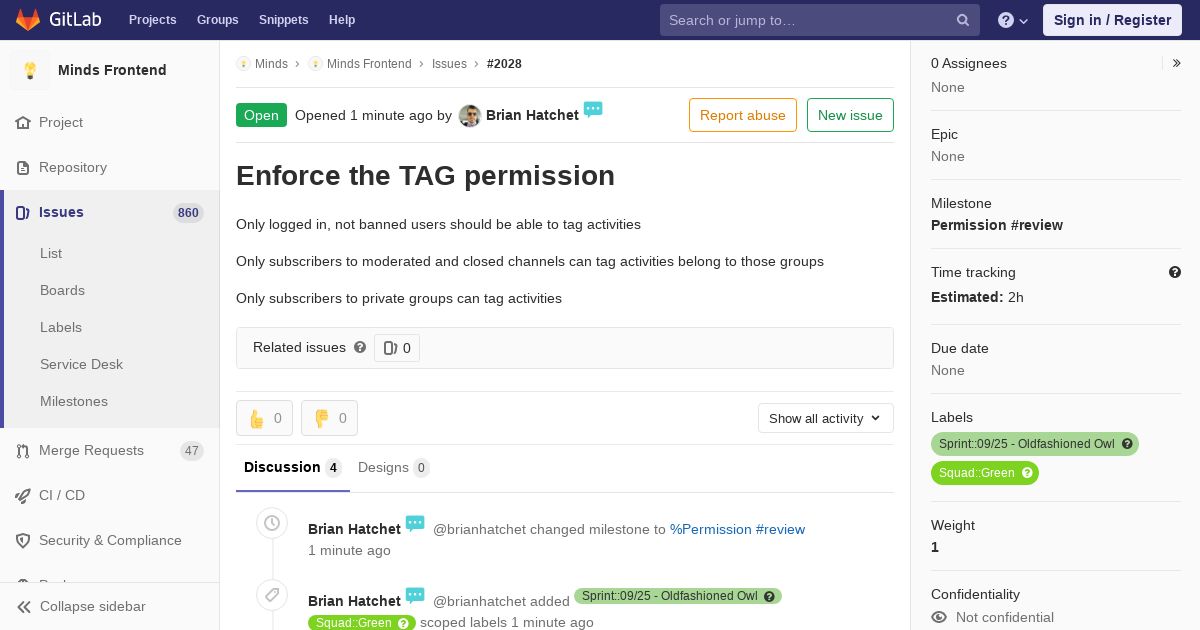
Task: Click the "Enforce the TAG permission" issue title
Action: click(426, 176)
